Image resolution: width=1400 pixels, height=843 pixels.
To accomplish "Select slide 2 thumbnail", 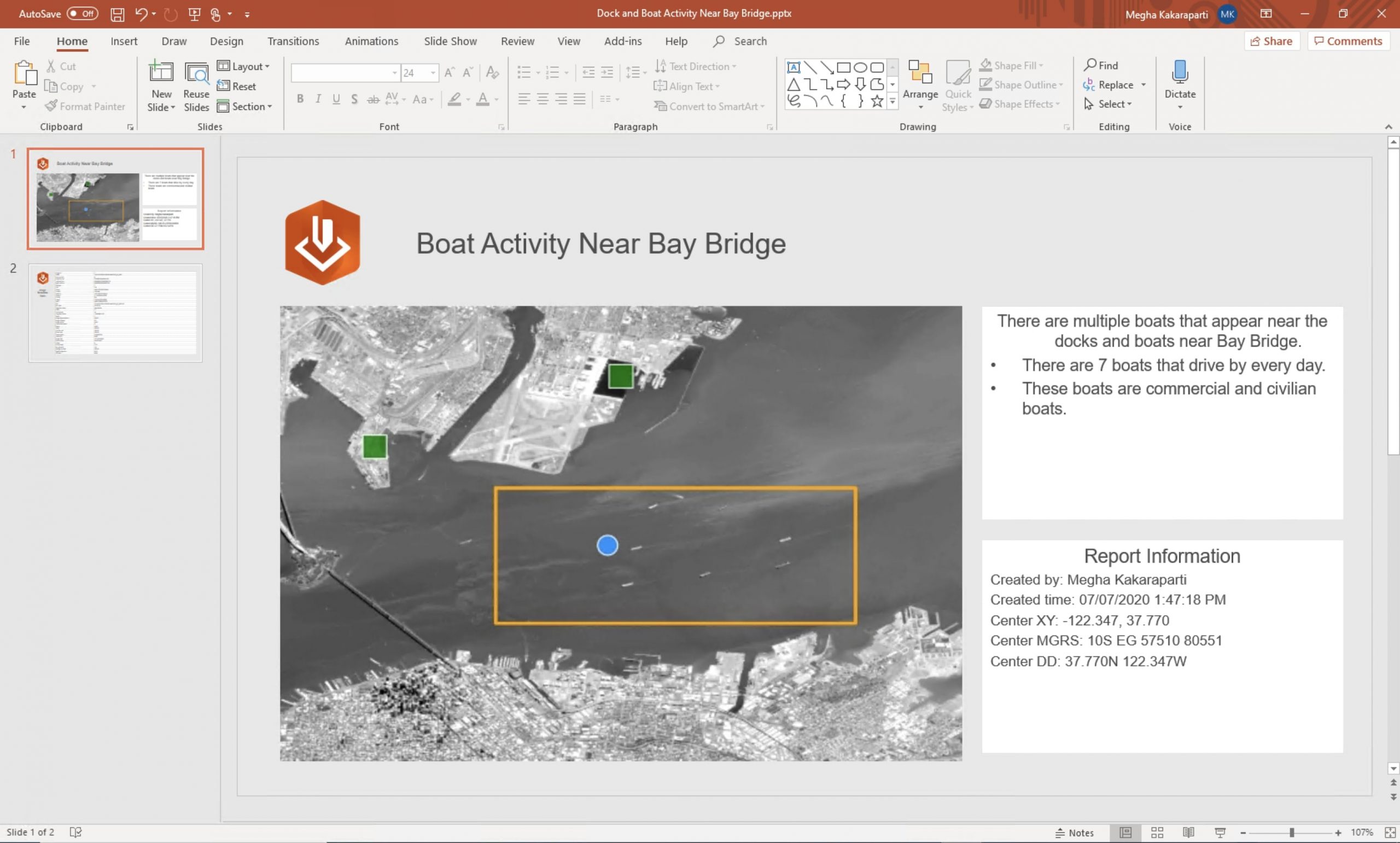I will coord(115,312).
